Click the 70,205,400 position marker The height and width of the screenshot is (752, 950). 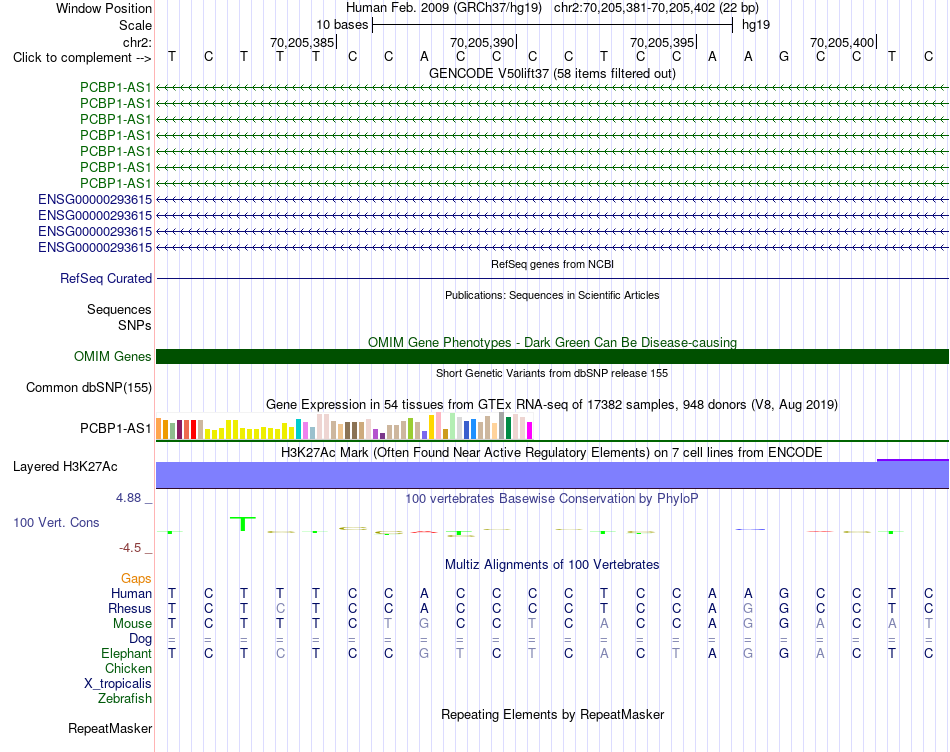[x=842, y=42]
